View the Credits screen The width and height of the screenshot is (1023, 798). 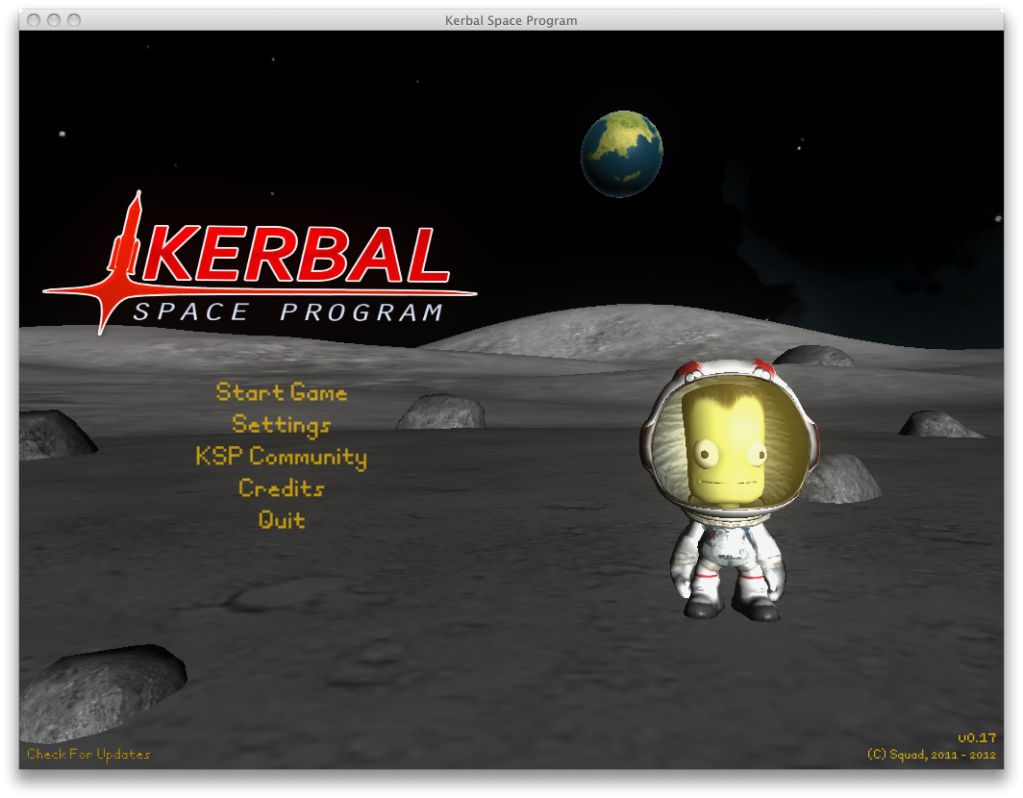[281, 488]
